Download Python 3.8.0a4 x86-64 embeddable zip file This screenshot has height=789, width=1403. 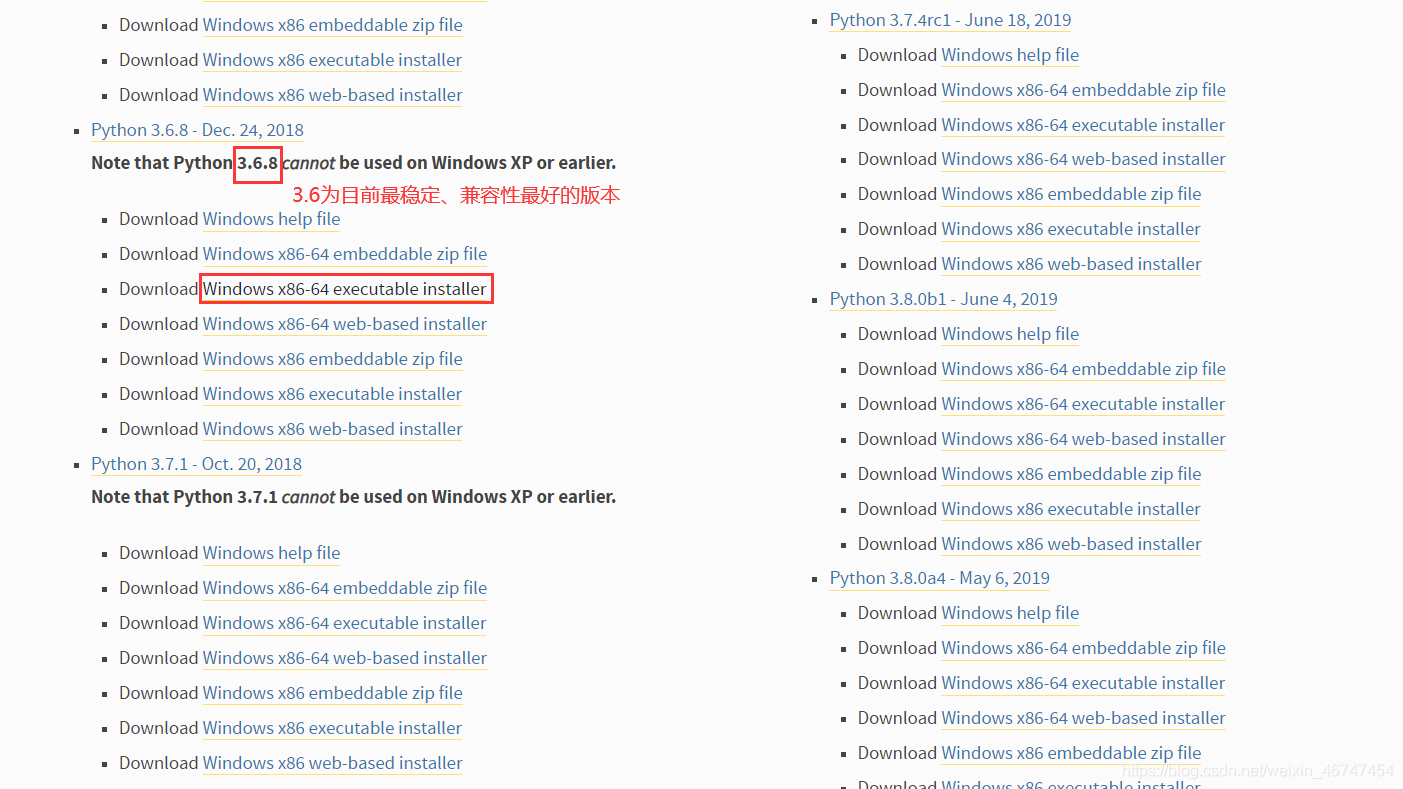point(1084,648)
